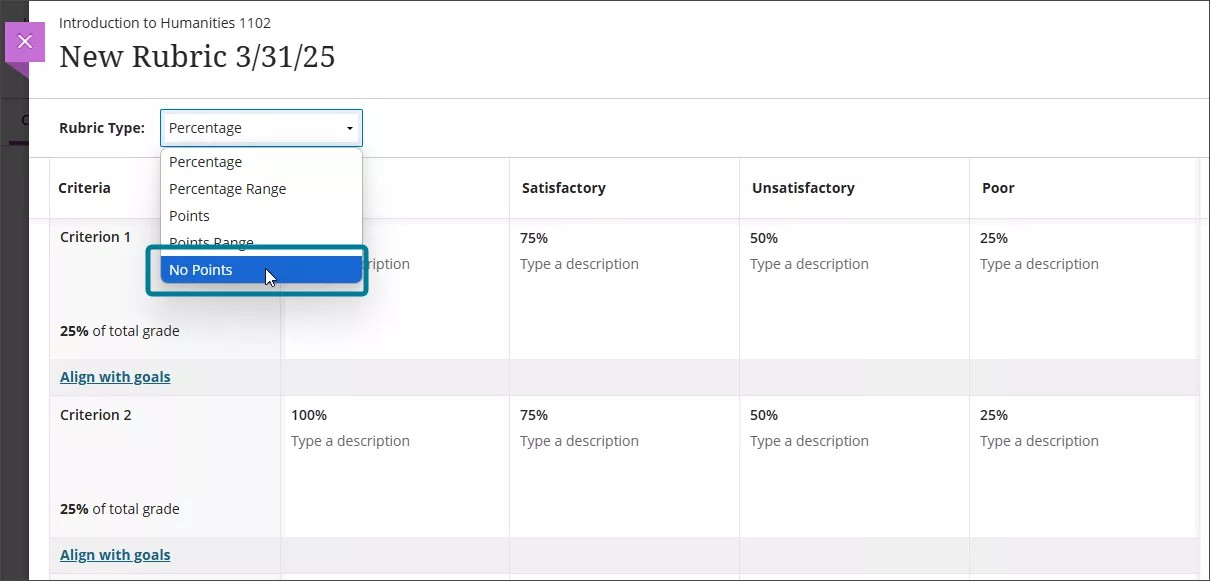Edit the 50% Unsatisfactory value for Criterion 2
Screen dimensions: 1210x581
pyautogui.click(x=763, y=414)
